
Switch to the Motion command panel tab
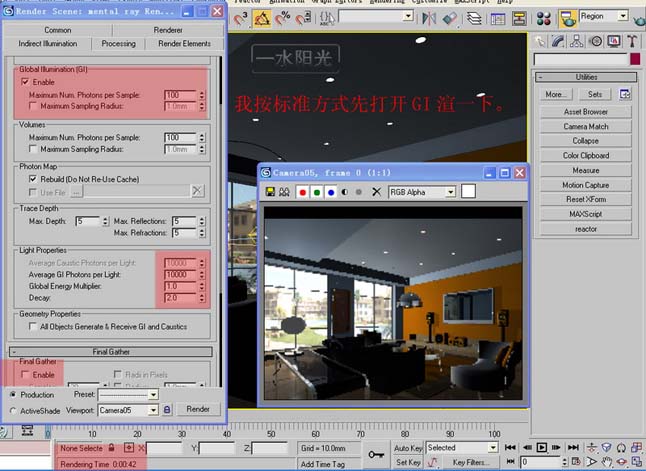click(596, 41)
